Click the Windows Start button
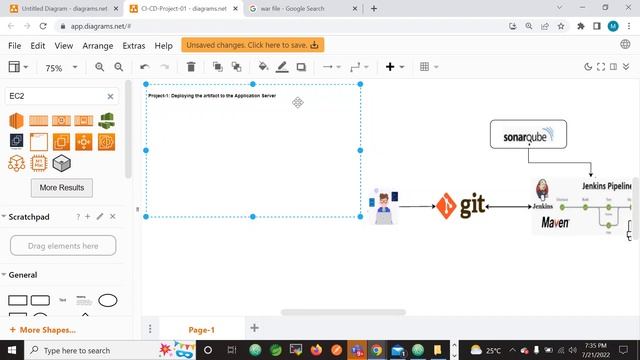Viewport: 640px width, 360px height. pos(12,350)
